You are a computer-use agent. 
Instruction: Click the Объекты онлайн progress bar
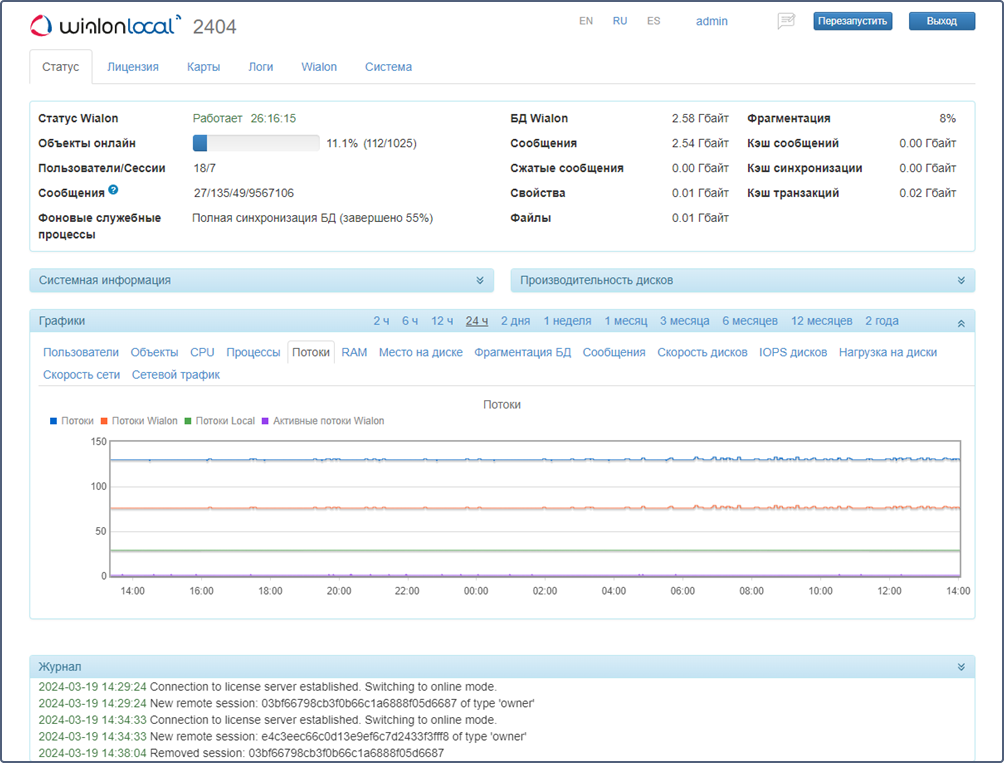256,144
